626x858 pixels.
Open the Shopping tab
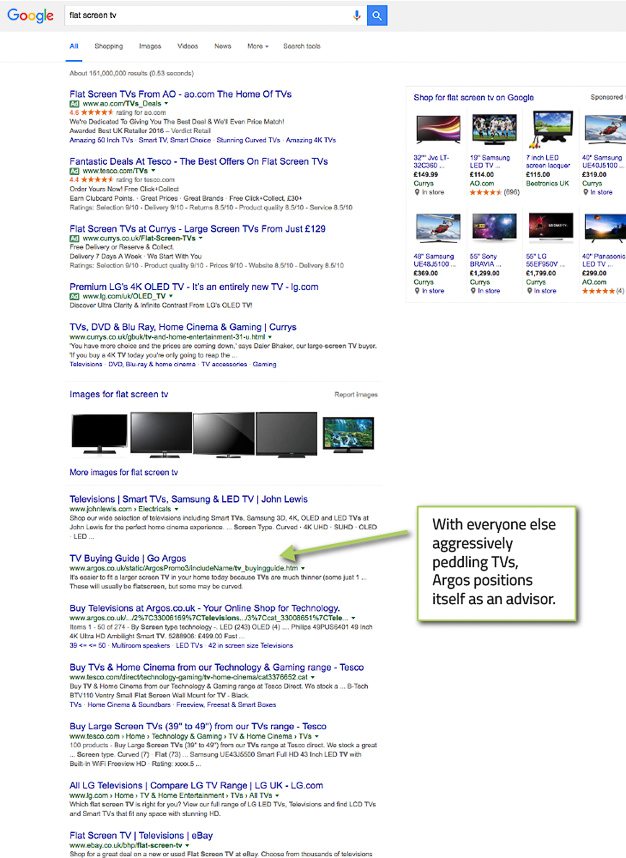[x=109, y=47]
